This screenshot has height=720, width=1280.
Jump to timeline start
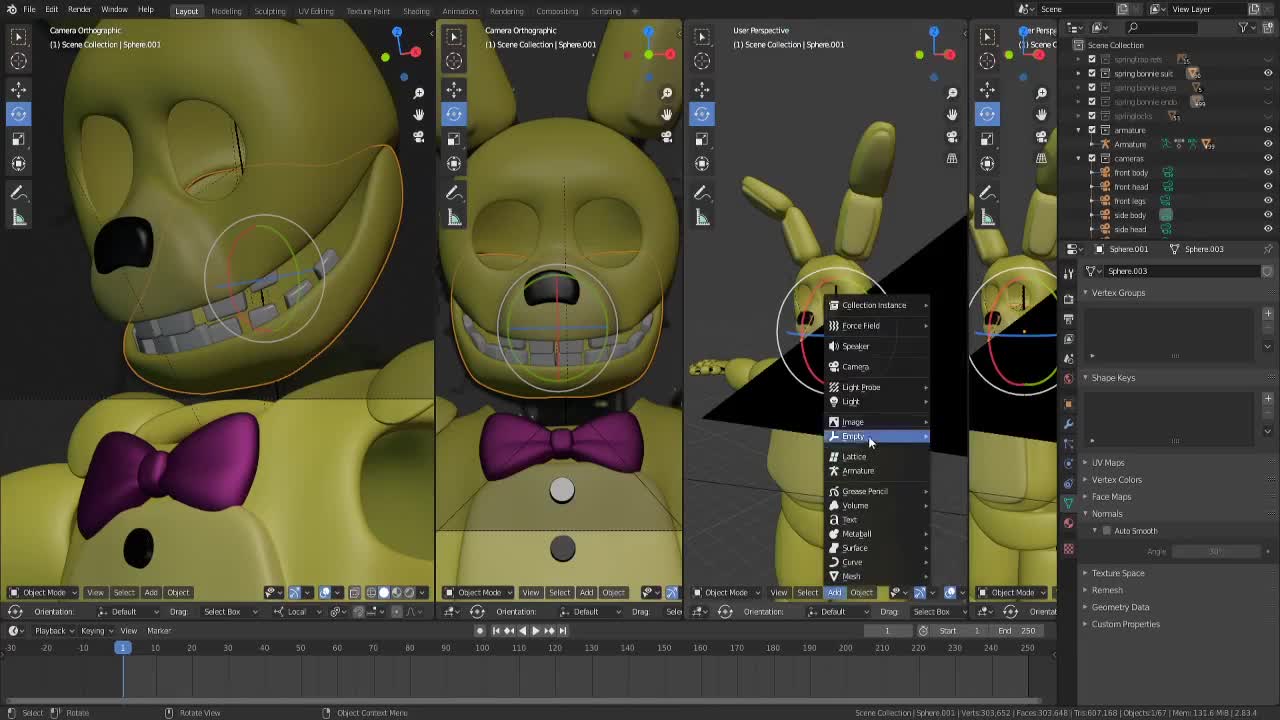point(497,630)
